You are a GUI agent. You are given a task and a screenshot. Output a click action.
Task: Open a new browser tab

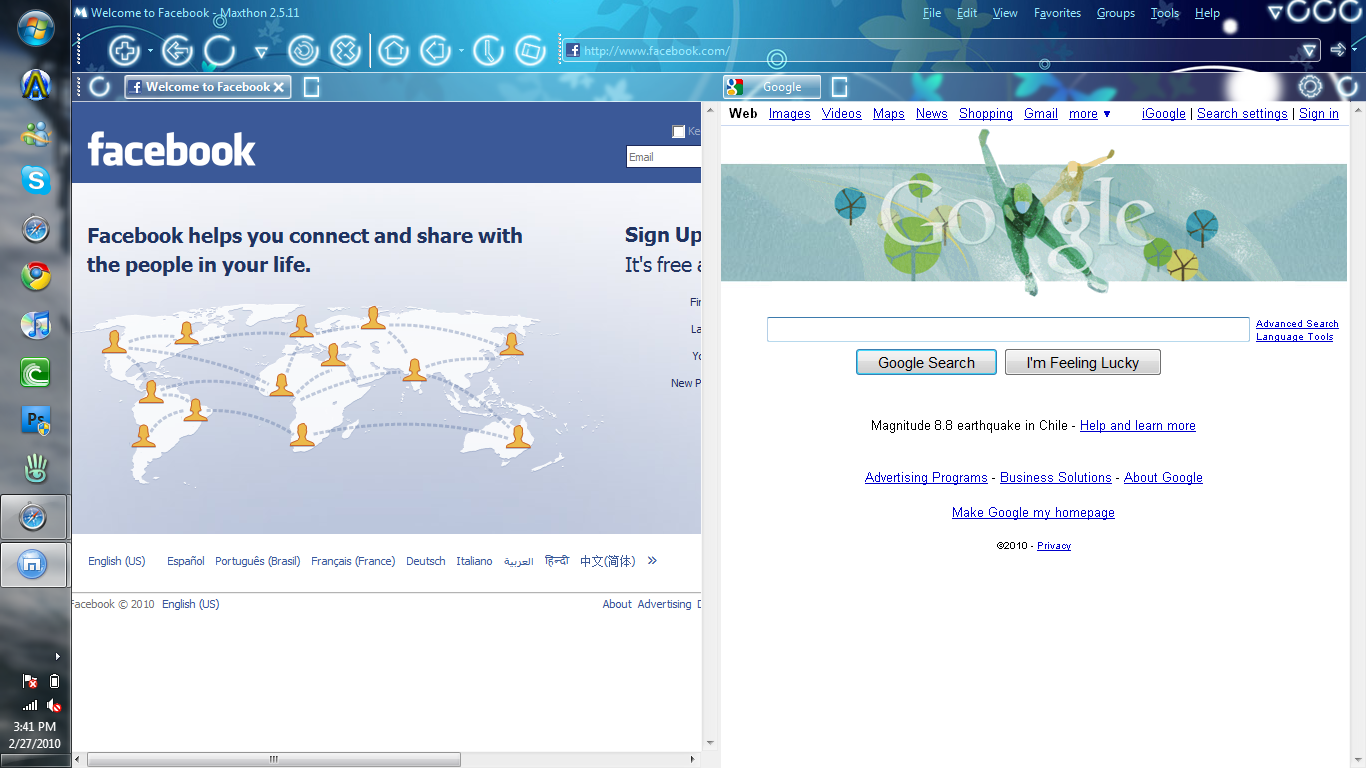click(123, 50)
